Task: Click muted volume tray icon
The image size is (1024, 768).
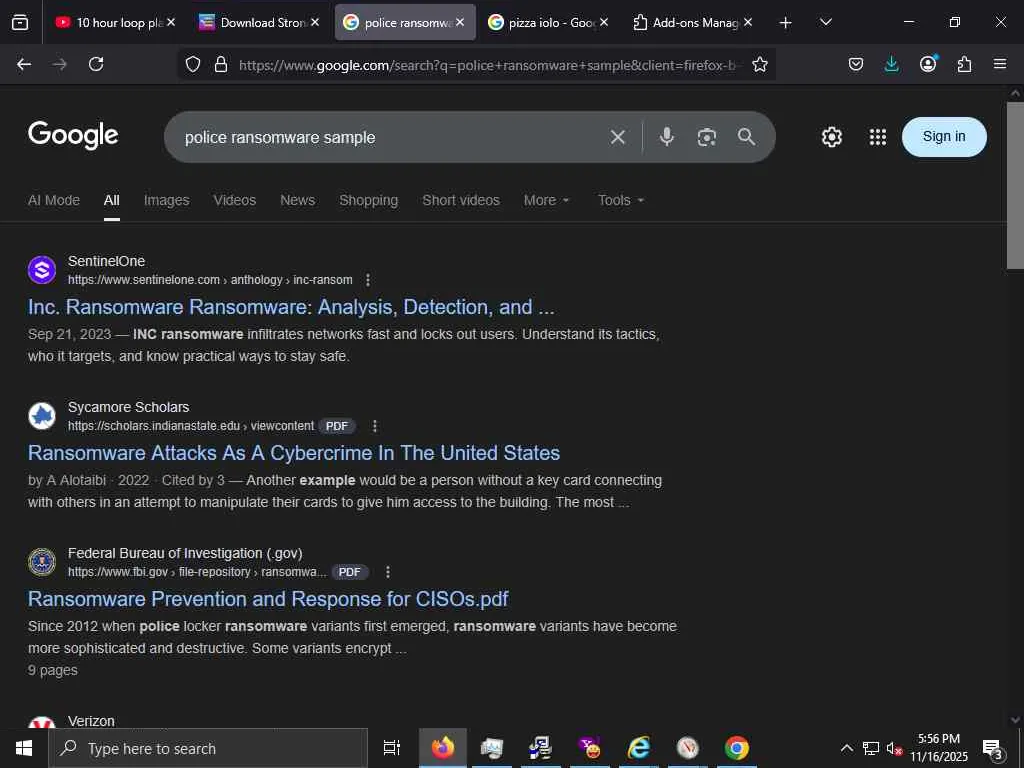Action: [x=894, y=749]
